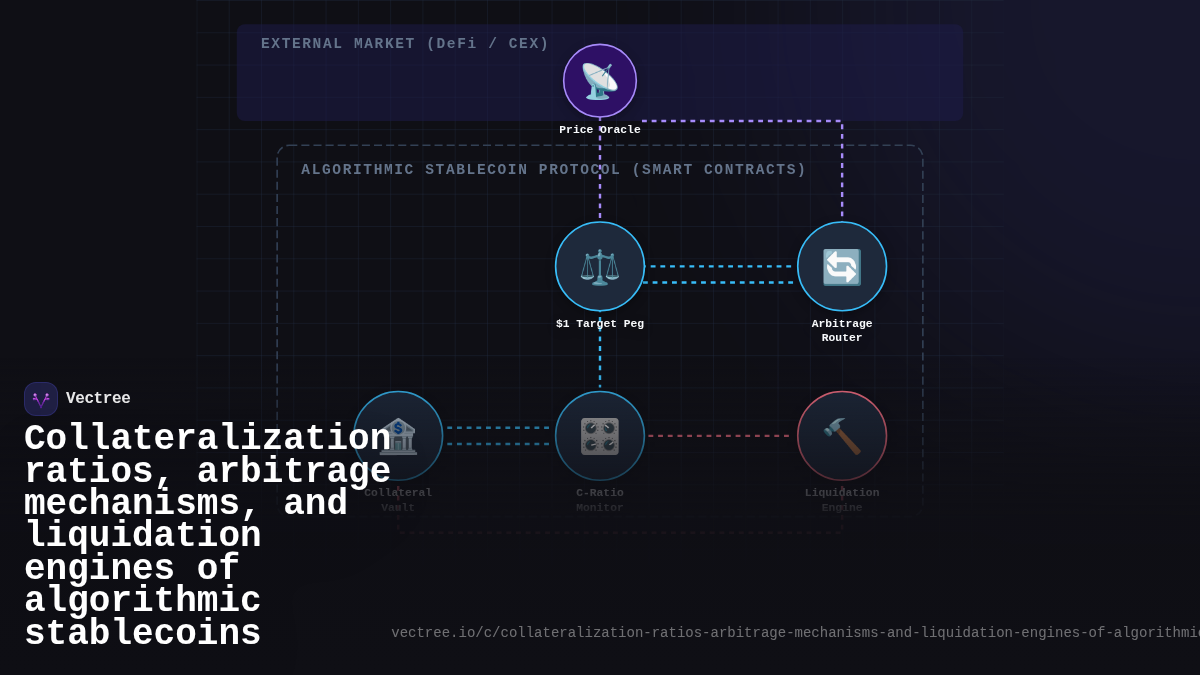This screenshot has width=1200, height=675.
Task: Click the Vectree logo mark
Action: [40, 398]
